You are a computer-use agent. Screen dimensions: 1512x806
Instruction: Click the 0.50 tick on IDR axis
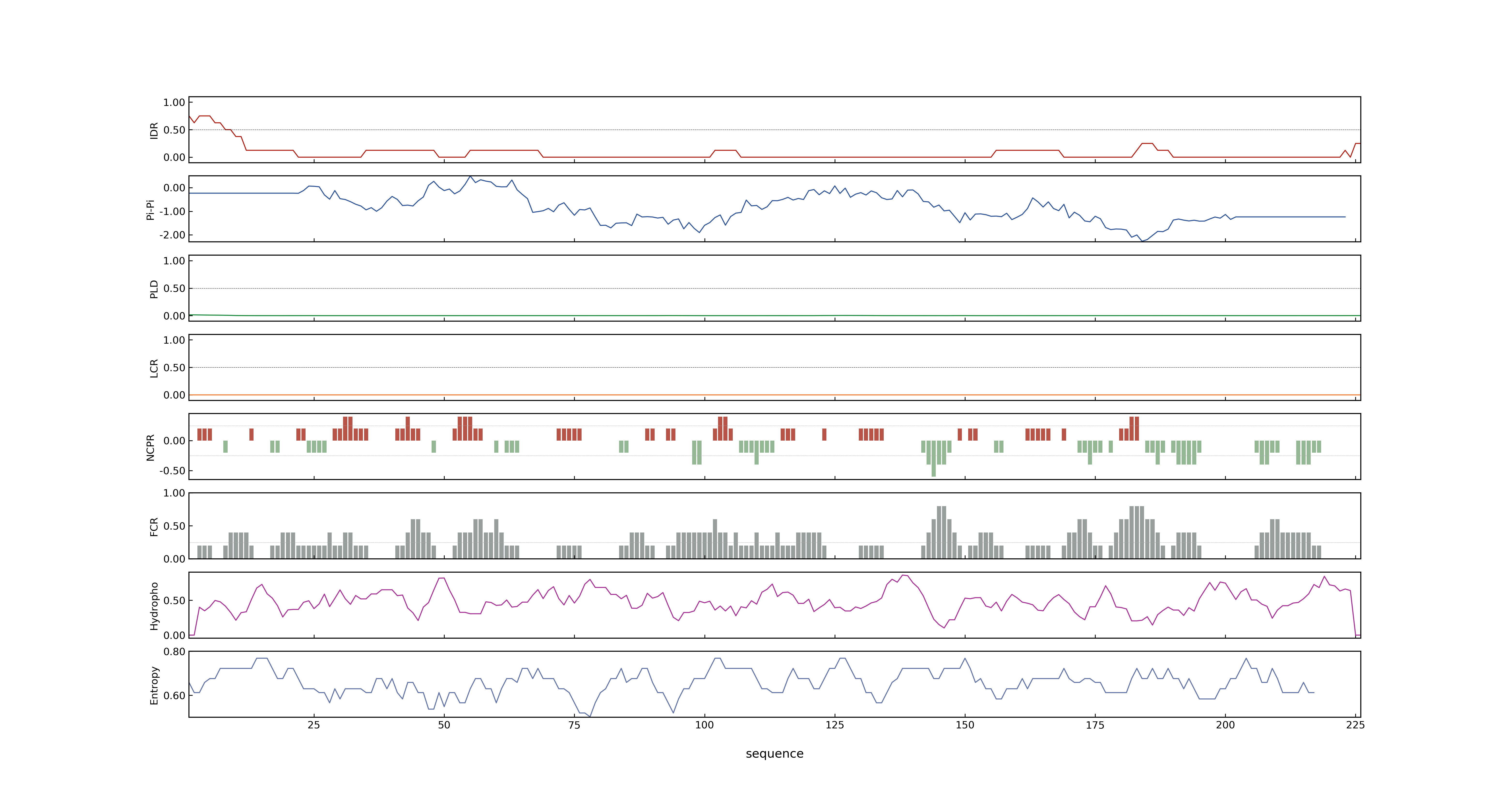coord(174,130)
